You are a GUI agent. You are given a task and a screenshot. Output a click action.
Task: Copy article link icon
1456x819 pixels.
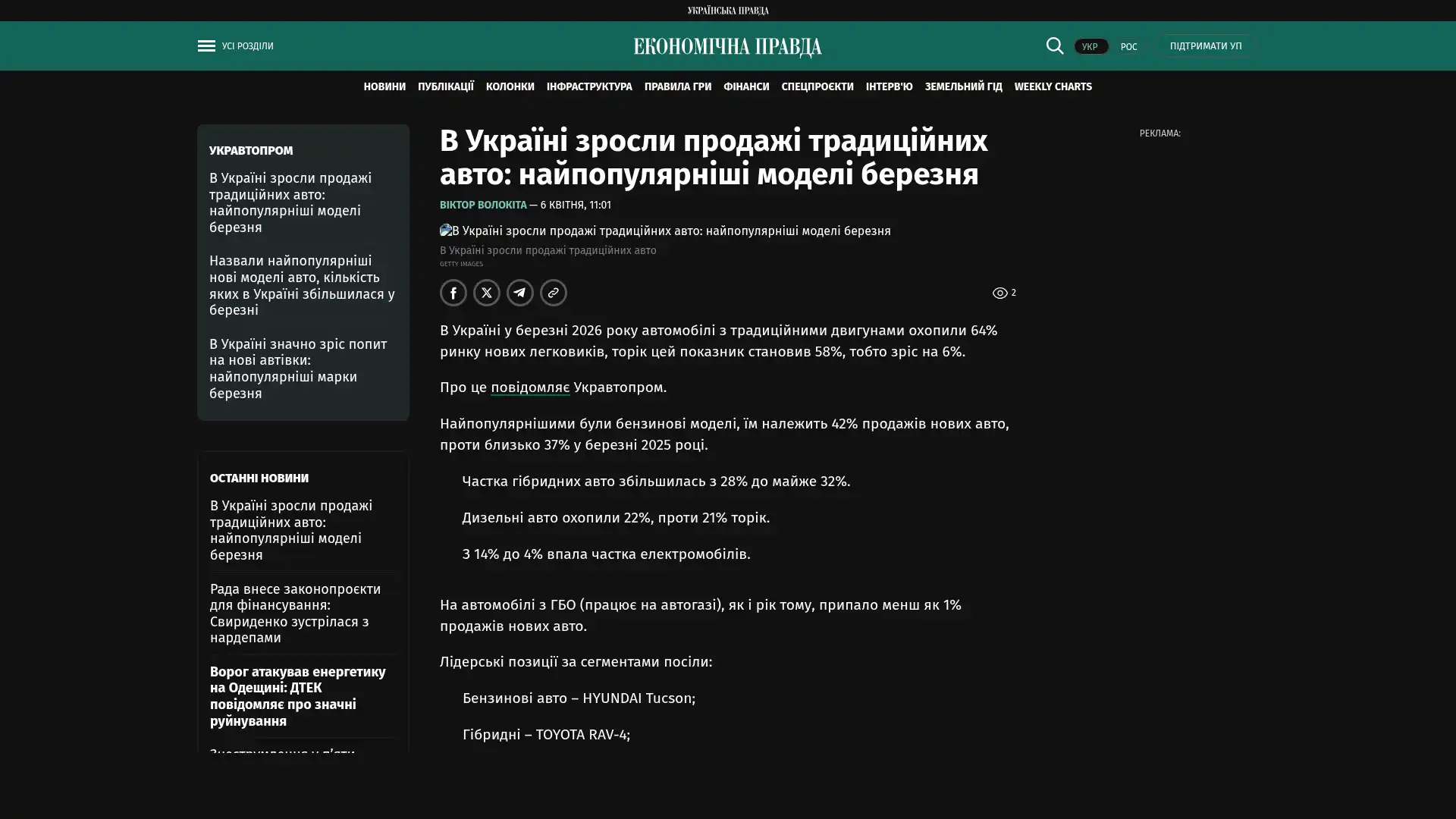pos(553,293)
